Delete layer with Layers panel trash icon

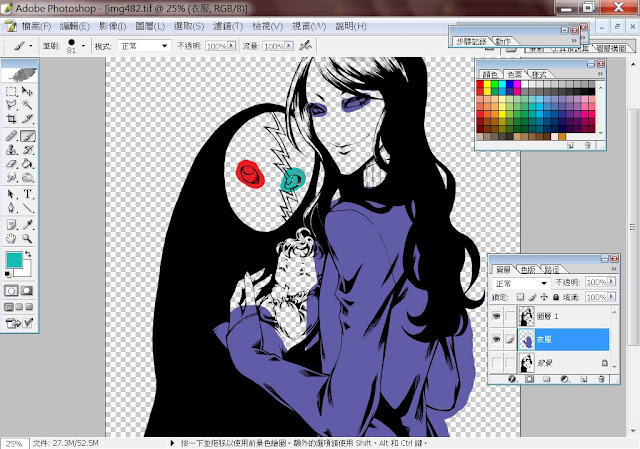pyautogui.click(x=601, y=379)
